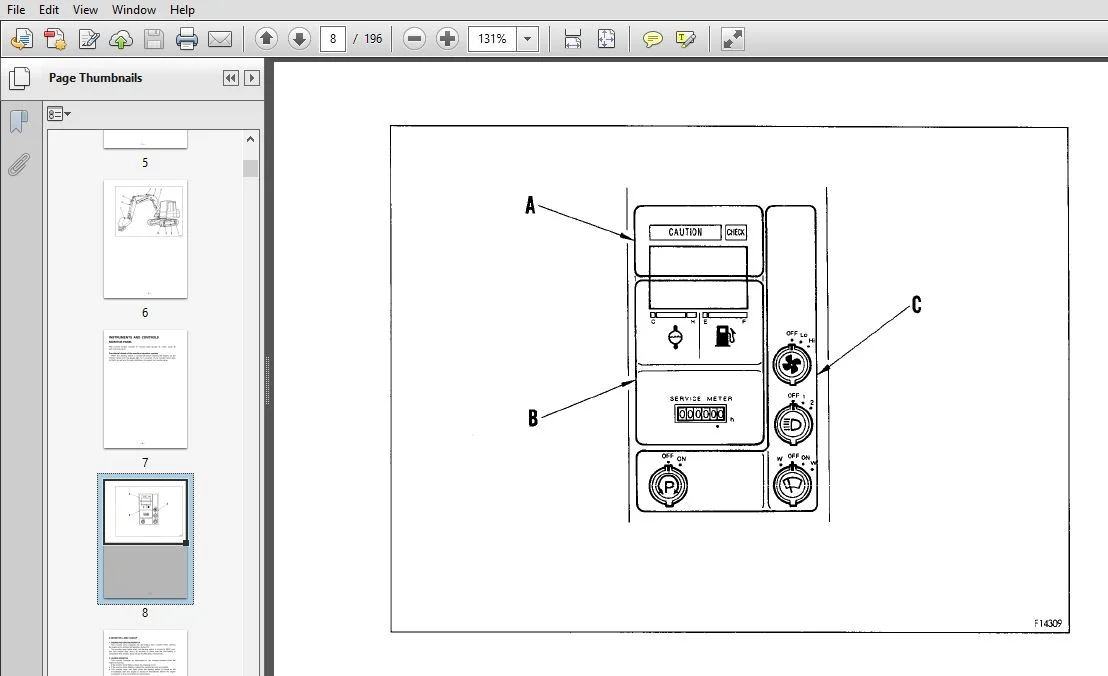
Task: Select page 6 thumbnail
Action: pos(146,239)
